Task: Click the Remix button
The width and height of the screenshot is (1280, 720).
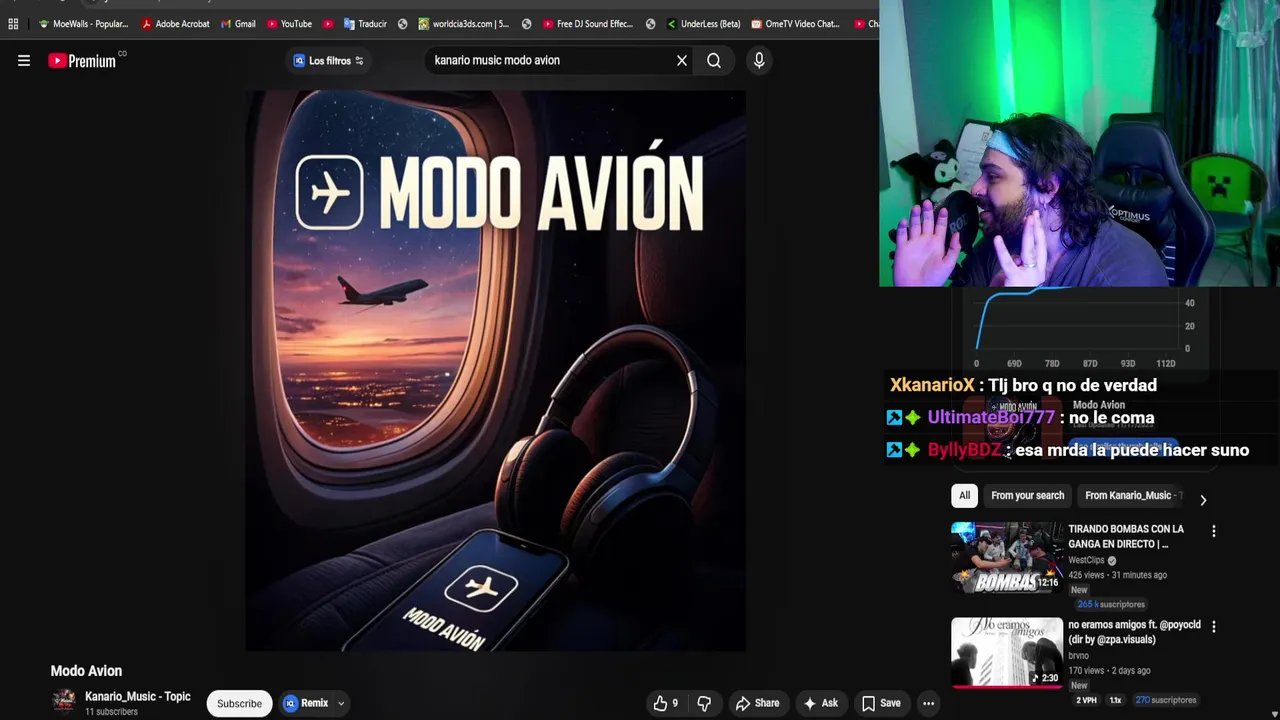Action: [306, 703]
